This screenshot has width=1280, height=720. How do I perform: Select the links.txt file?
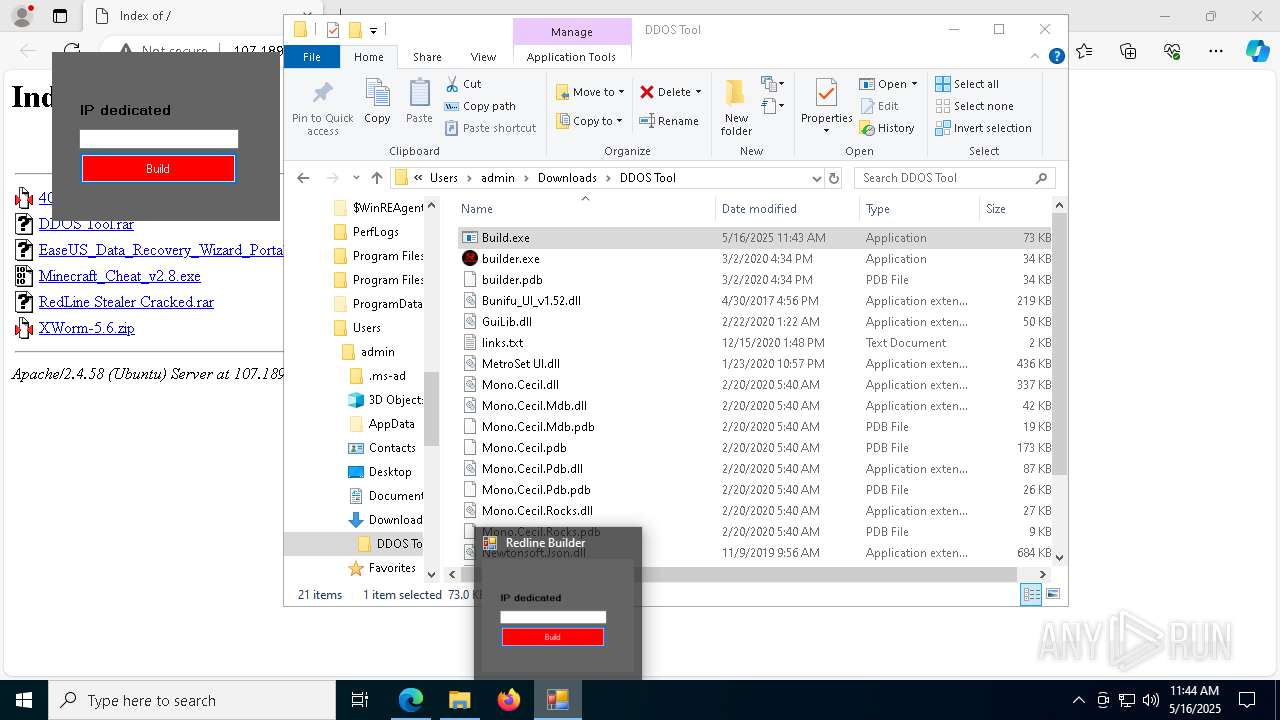pos(502,343)
